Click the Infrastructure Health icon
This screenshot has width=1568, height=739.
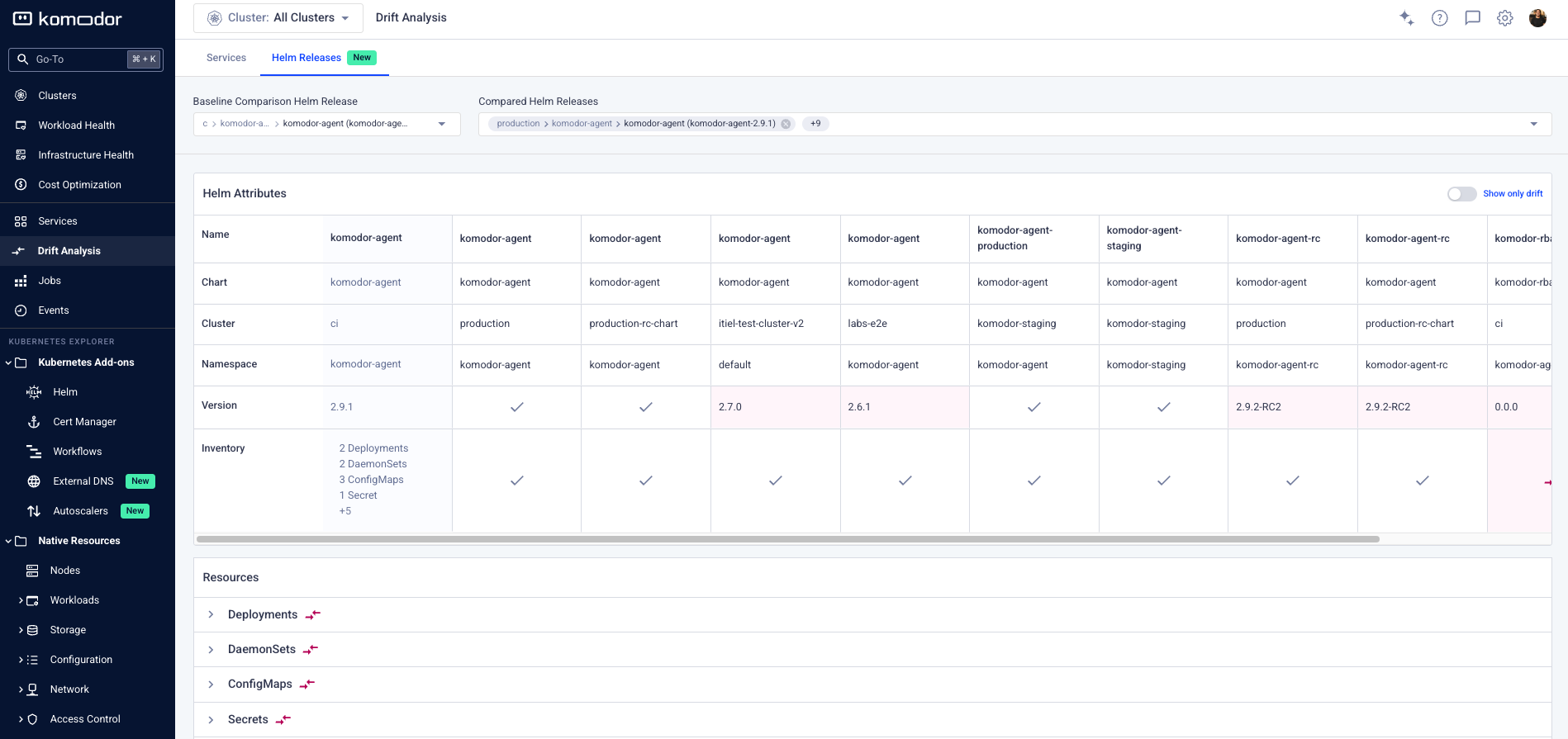click(21, 155)
